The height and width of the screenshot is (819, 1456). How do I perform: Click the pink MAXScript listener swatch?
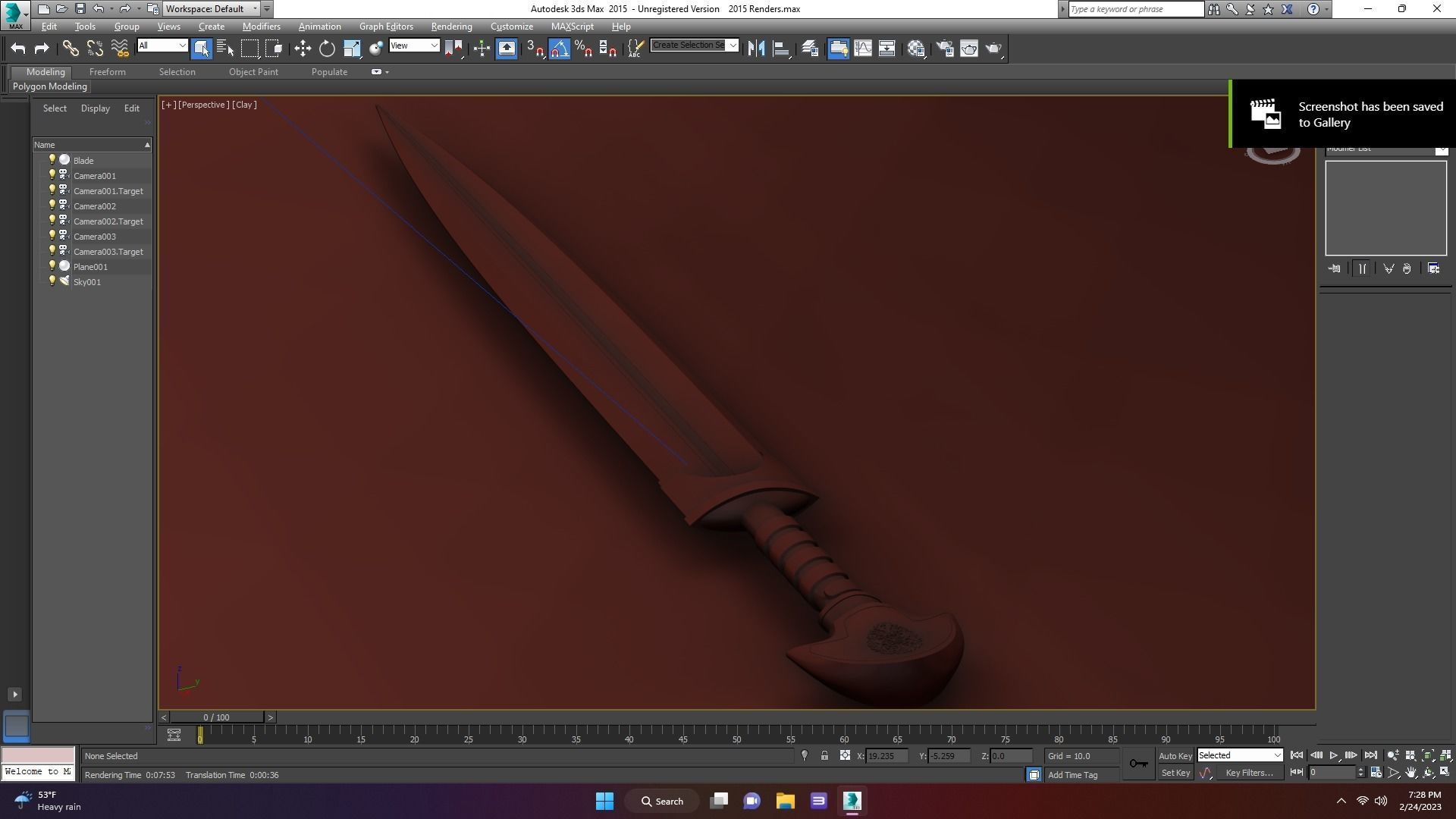38,755
